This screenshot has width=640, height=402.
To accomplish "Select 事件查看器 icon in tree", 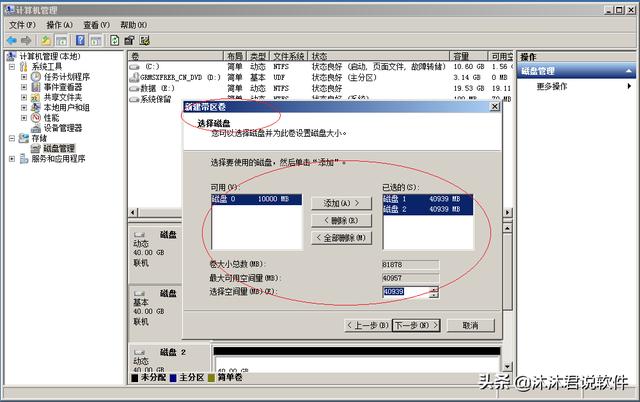I will (36, 87).
